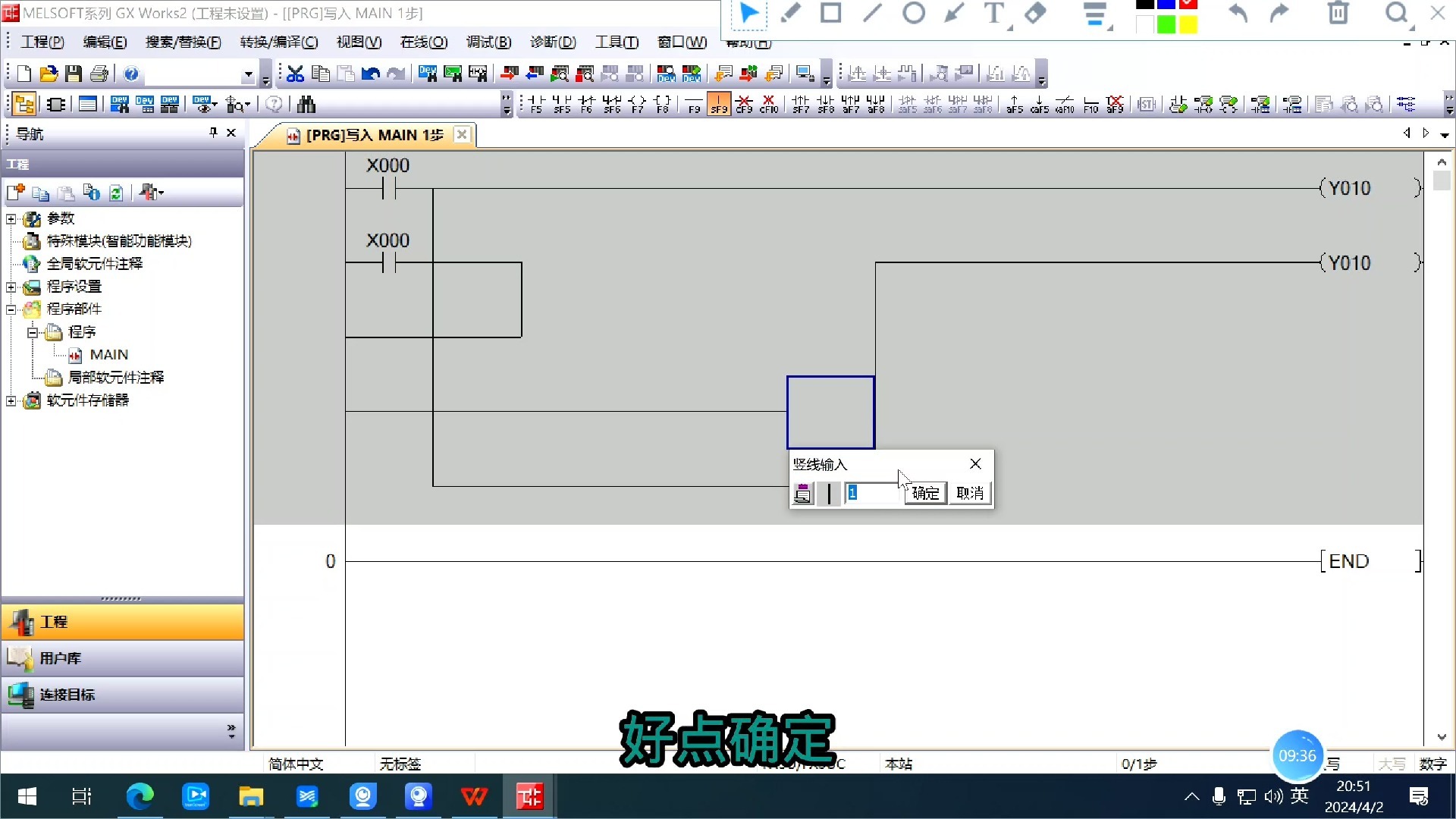Screen dimensions: 1456x819
Task: Select the application instruction (F8) symbol
Action: tap(661, 104)
